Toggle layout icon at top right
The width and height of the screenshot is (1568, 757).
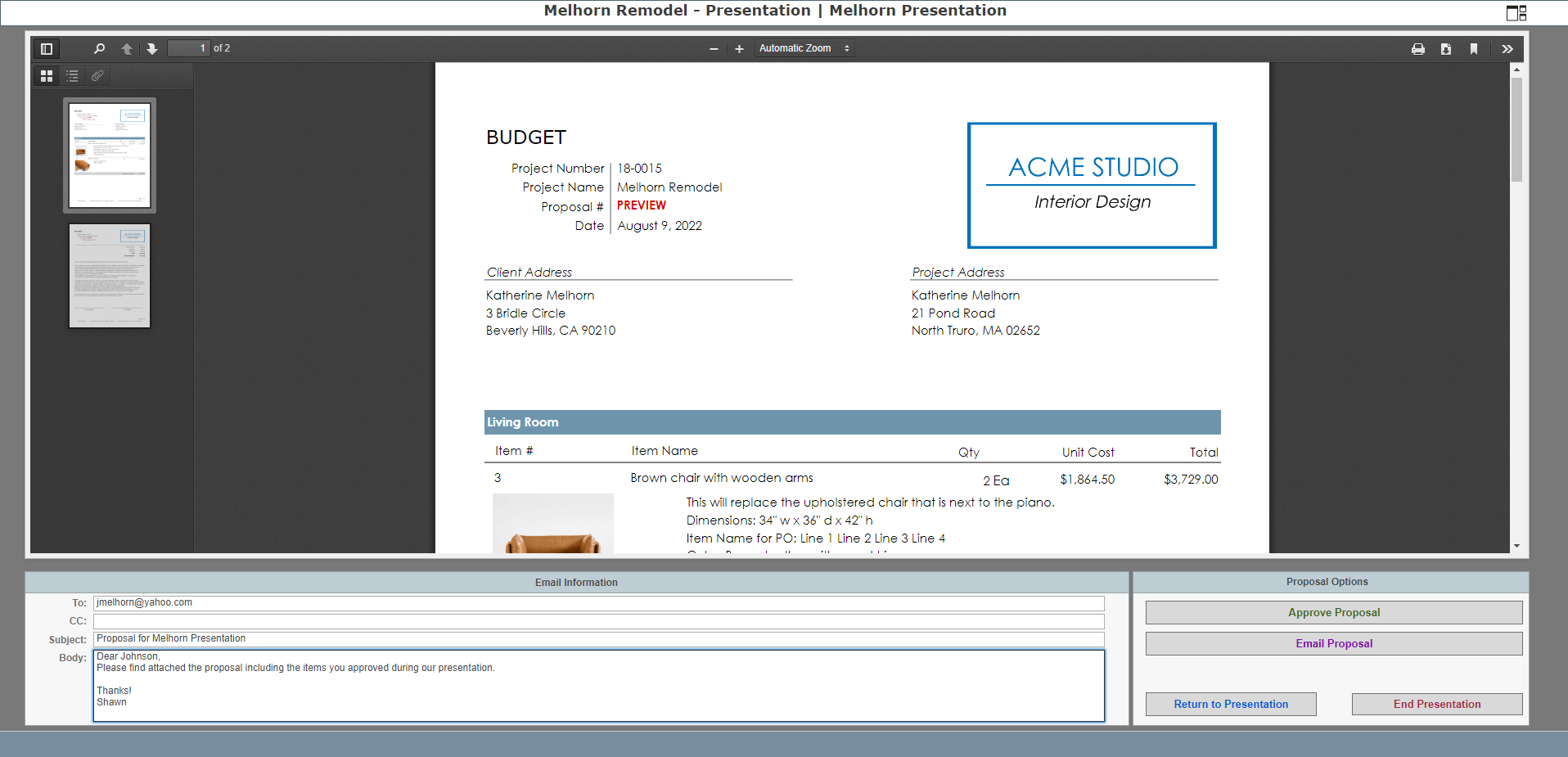pyautogui.click(x=1516, y=12)
